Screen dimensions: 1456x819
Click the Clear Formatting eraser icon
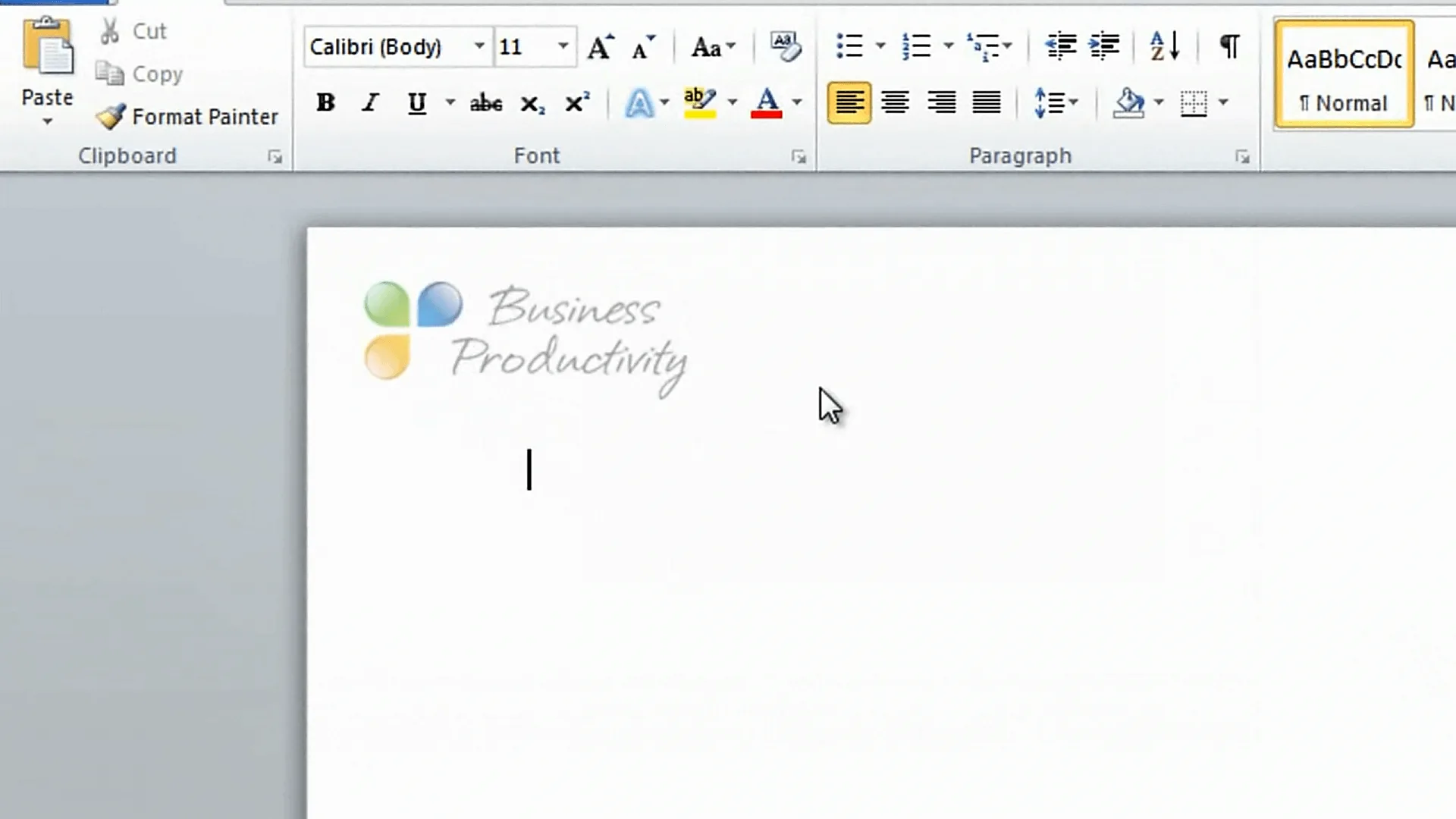(x=785, y=47)
